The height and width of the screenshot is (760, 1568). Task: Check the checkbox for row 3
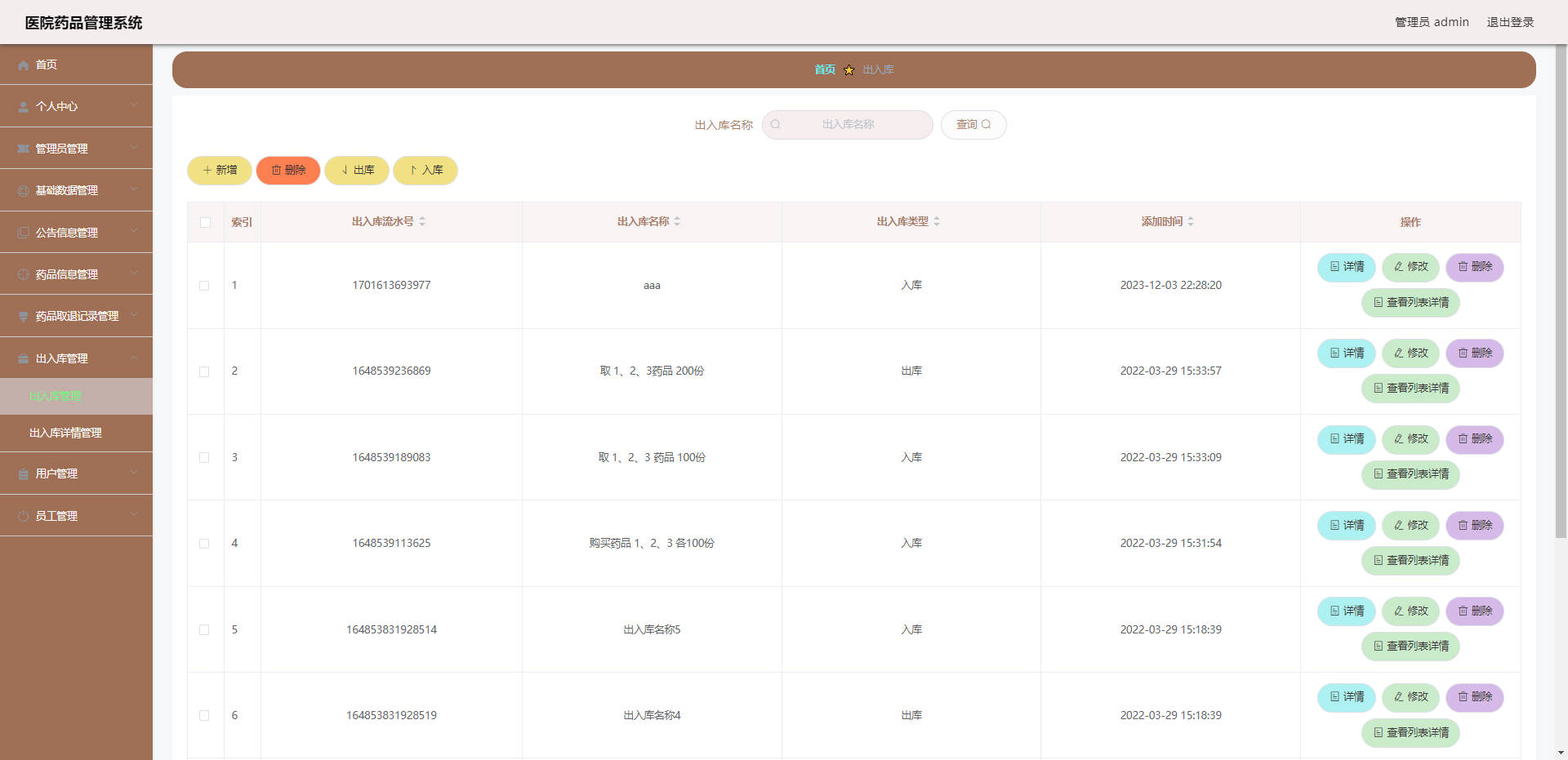click(204, 458)
